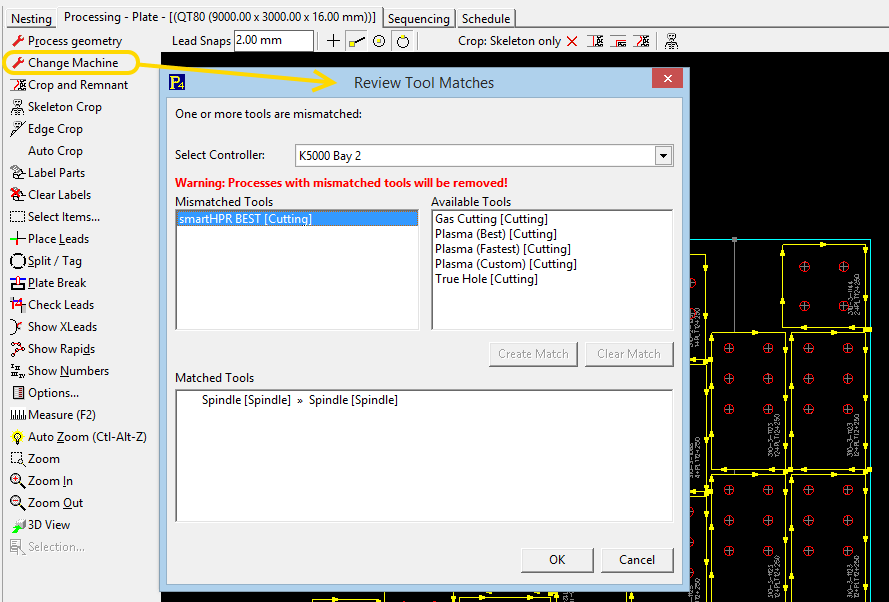Viewport: 889px width, 602px height.
Task: Click the skeleton icon in top toolbar
Action: pyautogui.click(x=671, y=41)
